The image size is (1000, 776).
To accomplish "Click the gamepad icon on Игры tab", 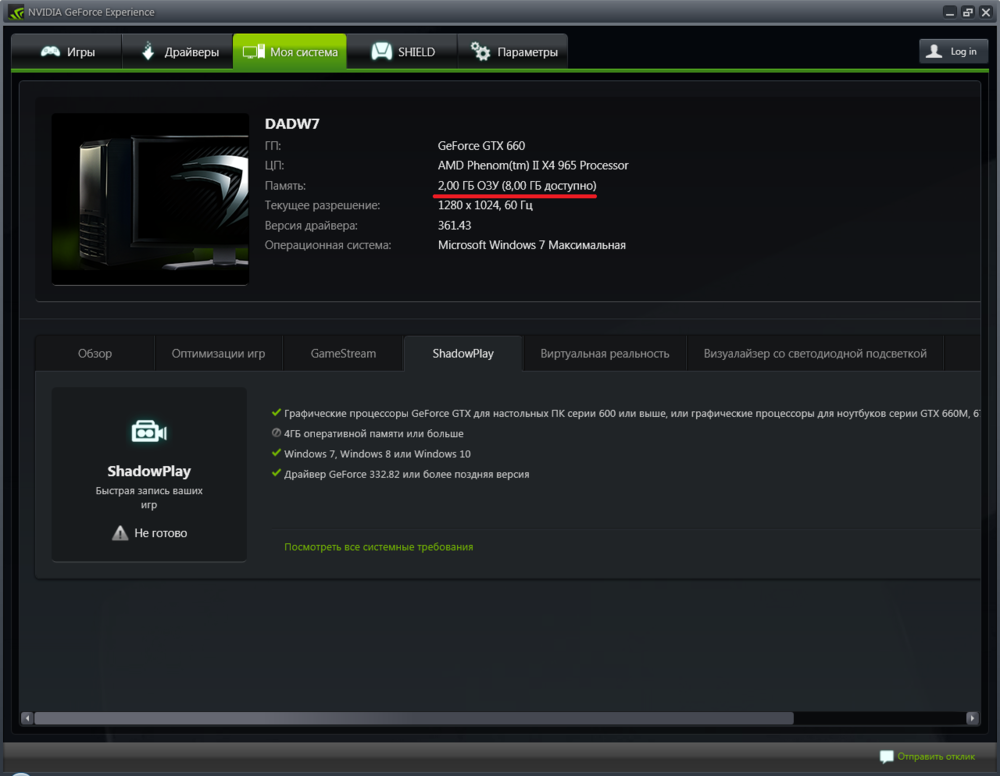I will click(50, 52).
